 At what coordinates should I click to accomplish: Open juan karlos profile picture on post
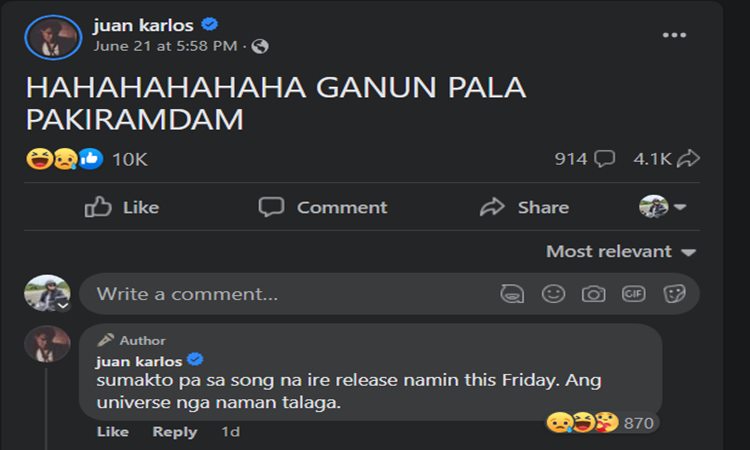pos(53,37)
